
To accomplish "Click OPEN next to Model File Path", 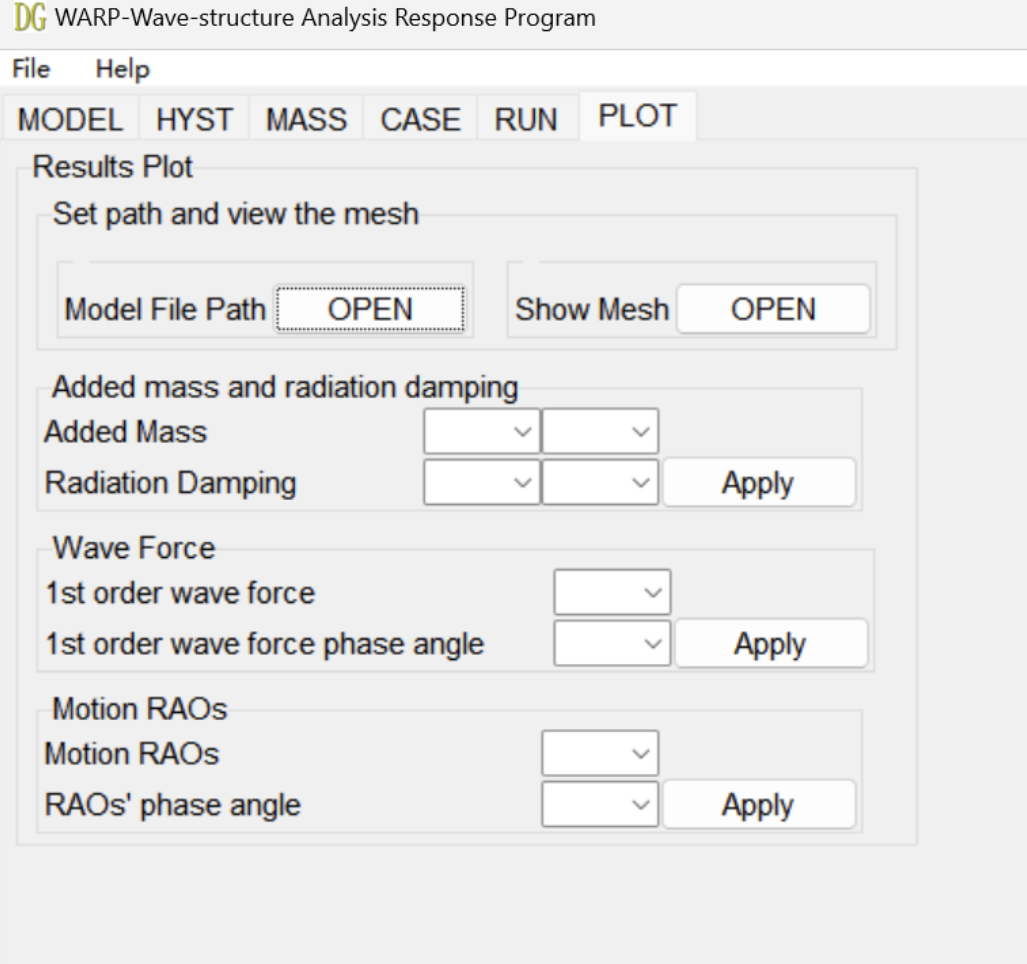I will click(x=370, y=310).
